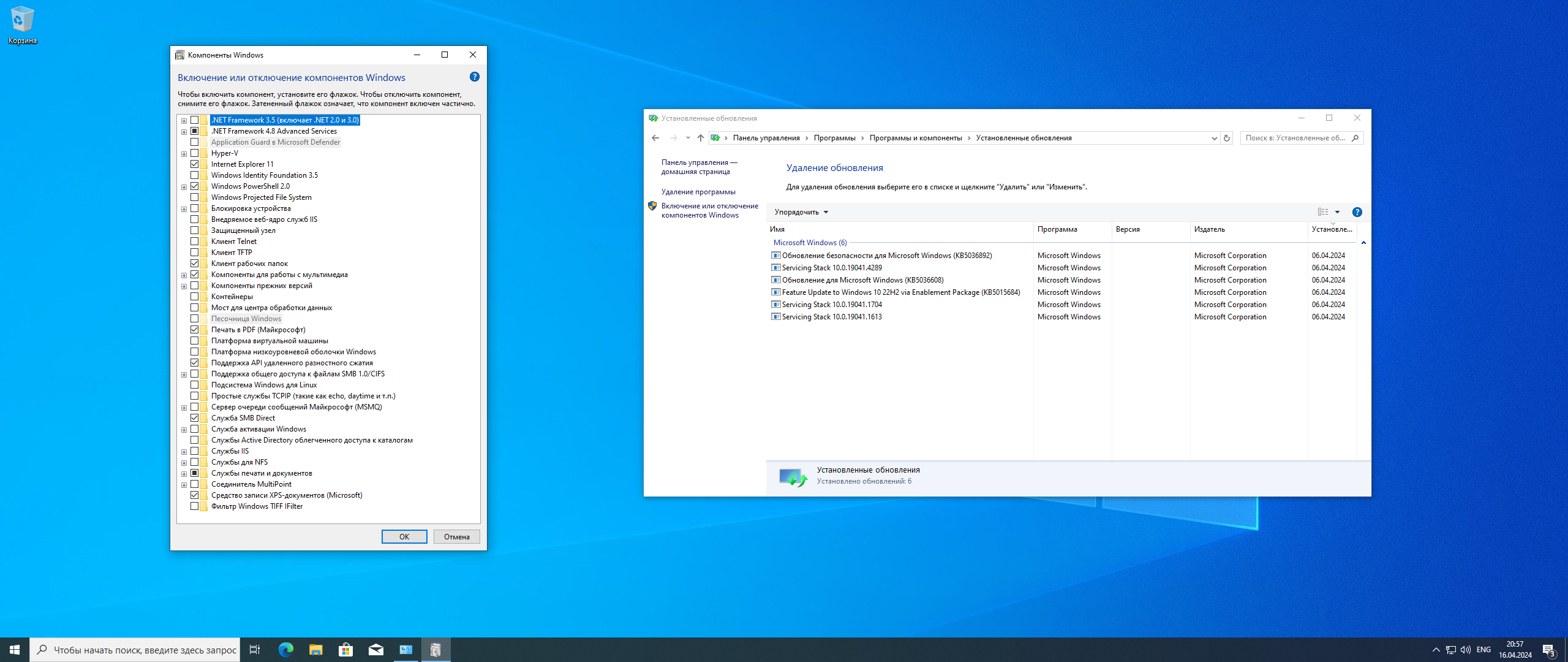This screenshot has height=662, width=1568.
Task: Sort updates by Установлено column
Action: click(x=1332, y=229)
